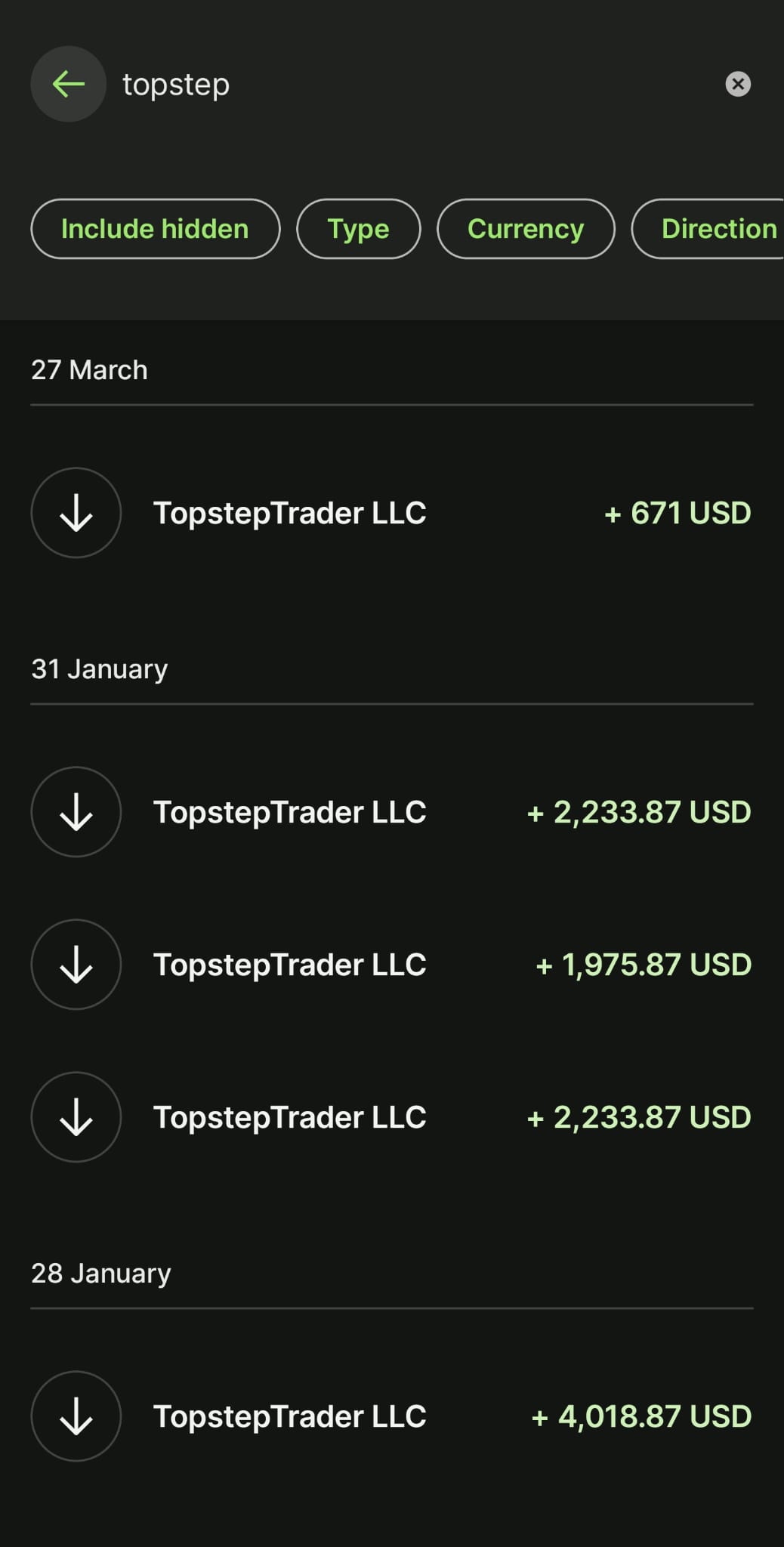Screen dimensions: 784x1547
Task: Select the + 671 USD amount
Action: tap(678, 513)
